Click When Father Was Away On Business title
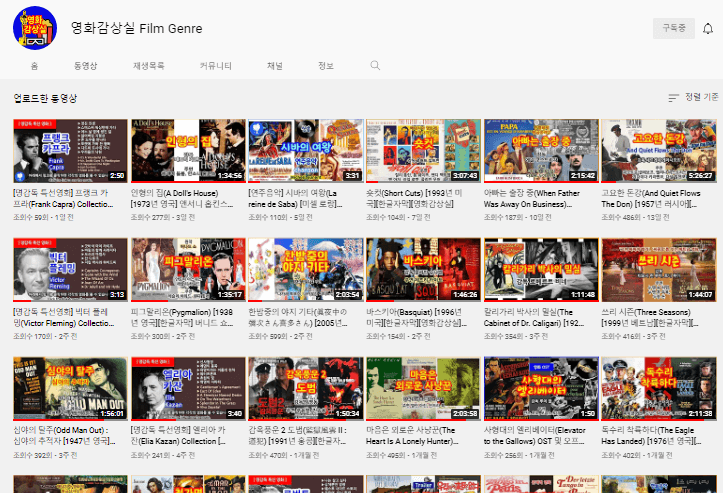Image resolution: width=723 pixels, height=493 pixels. [532, 199]
